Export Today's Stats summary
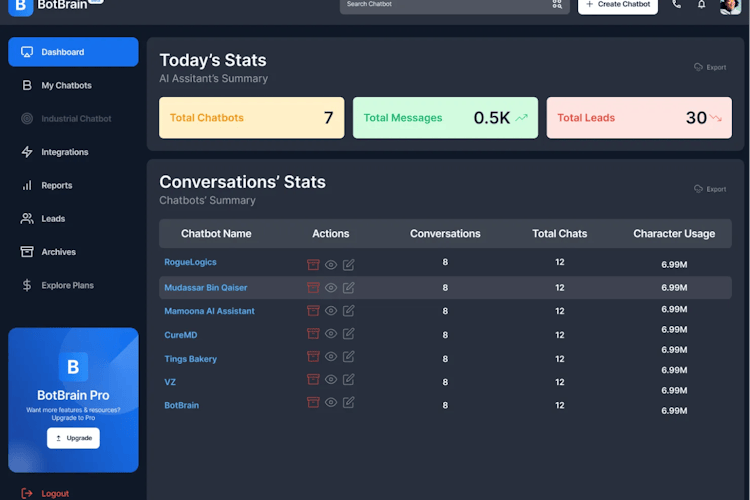This screenshot has height=500, width=750. 710,67
